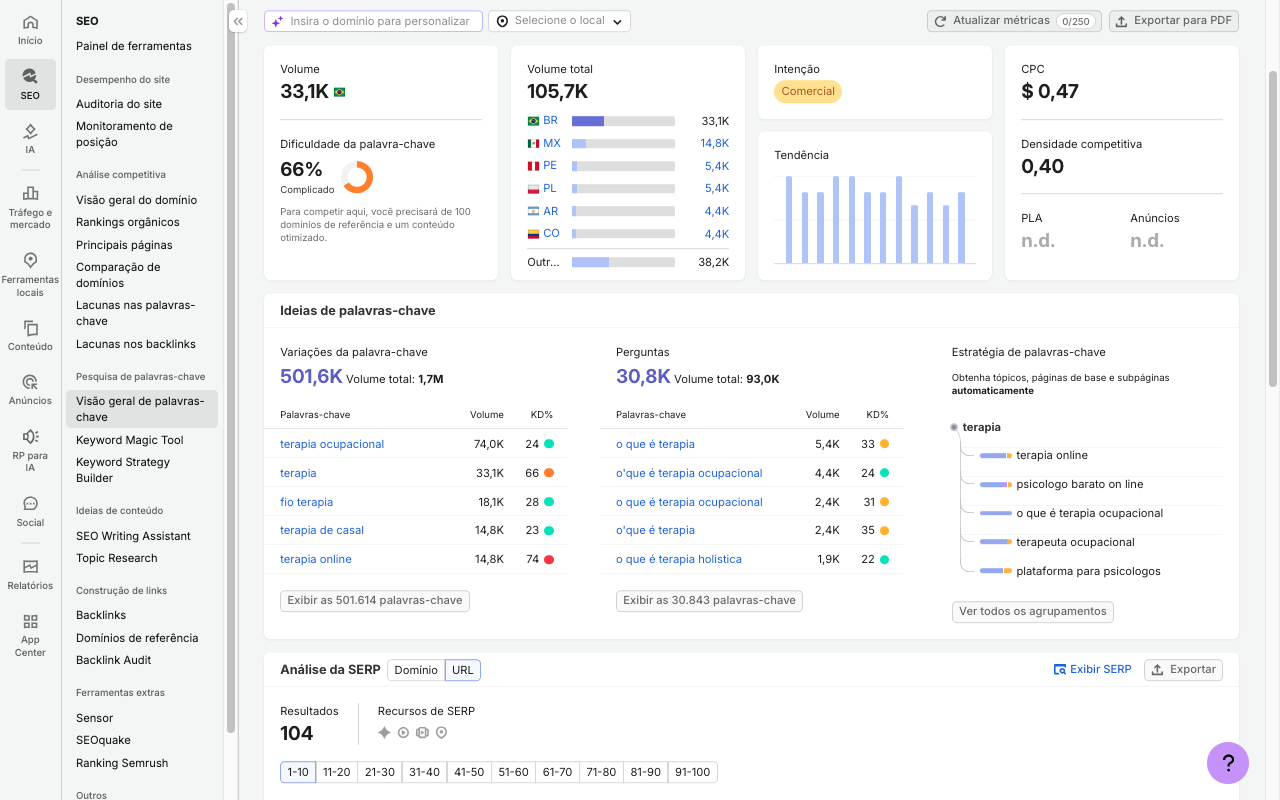The height and width of the screenshot is (800, 1280).
Task: Open the Selecione o local dropdown
Action: [x=559, y=21]
